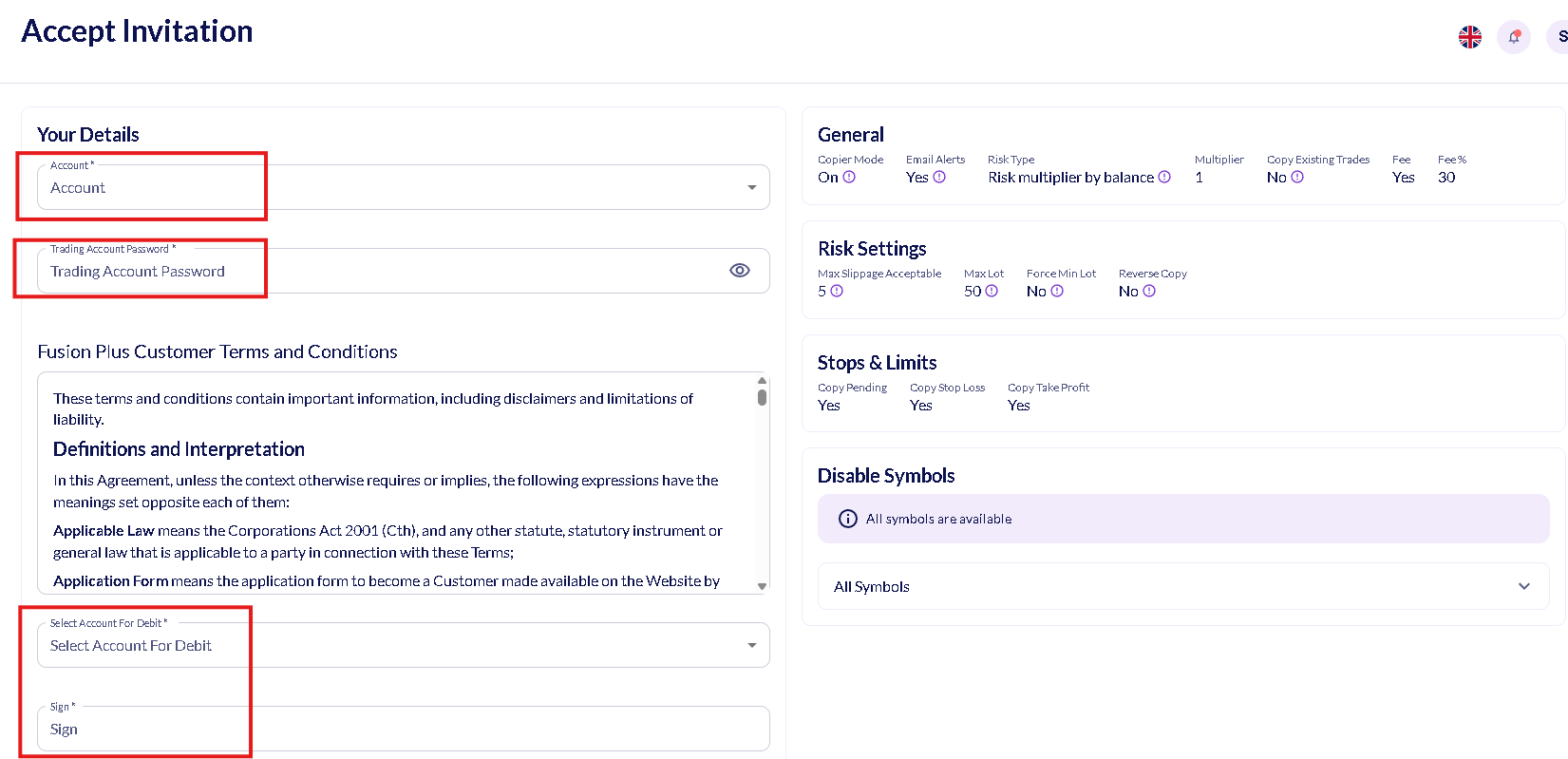The width and height of the screenshot is (1568, 759).
Task: Click the terms scrollbar up arrow
Action: click(x=762, y=380)
